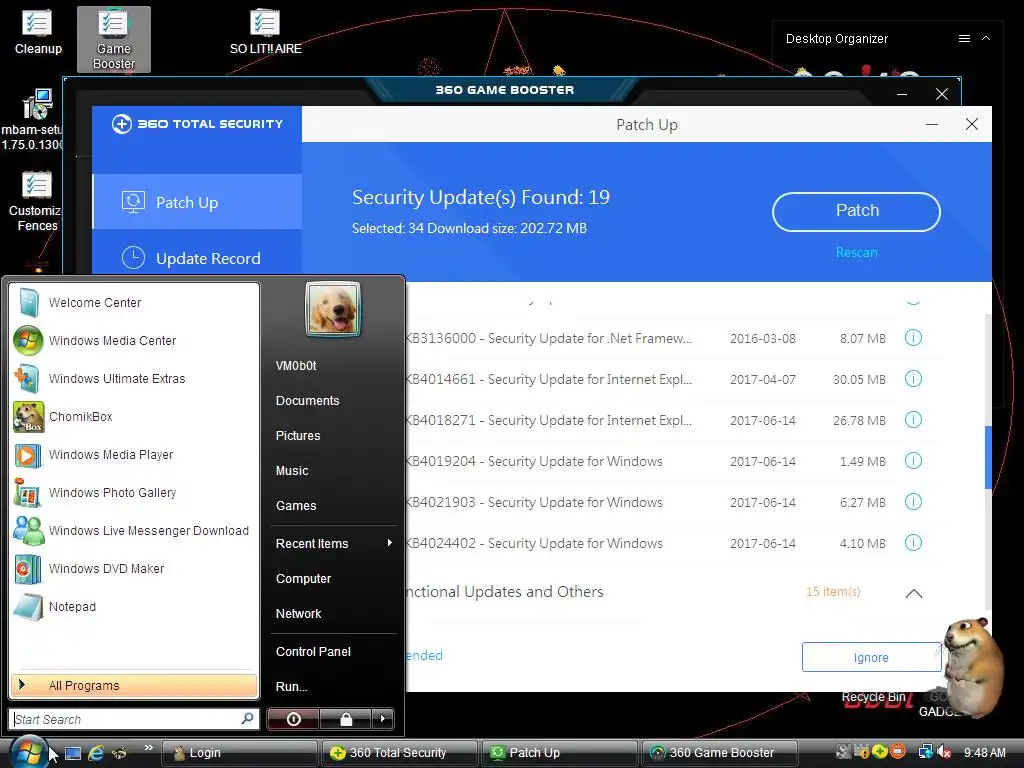Open Windows Ultimate Extras
The height and width of the screenshot is (768, 1024).
click(134, 379)
